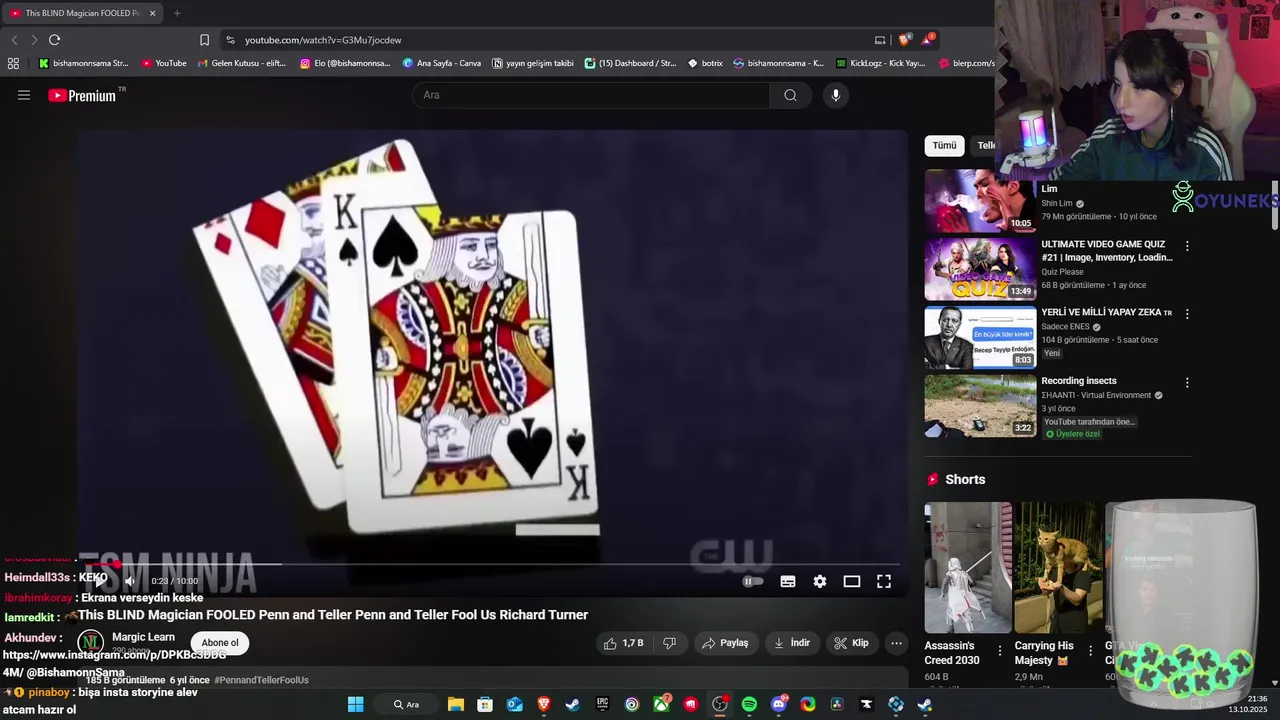Open Epic Games Launcher from the taskbar
1280x720 pixels.
602,704
